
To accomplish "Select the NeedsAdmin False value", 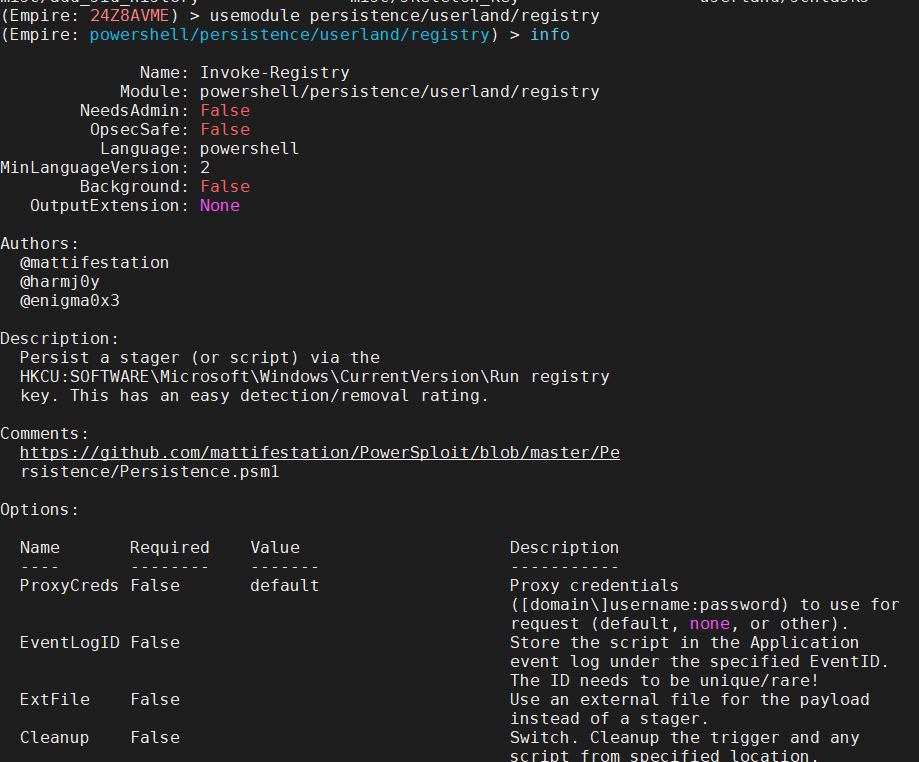I will (224, 110).
